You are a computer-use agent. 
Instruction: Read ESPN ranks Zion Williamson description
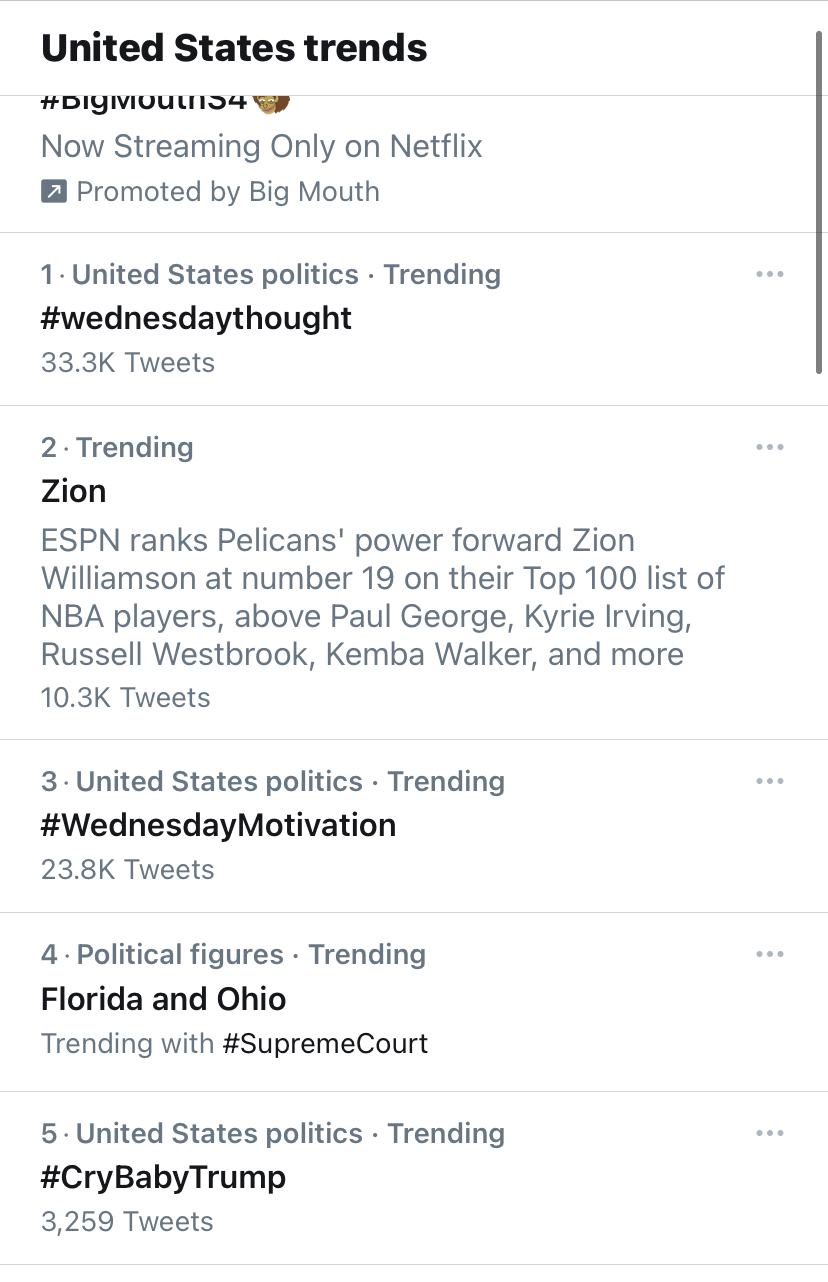tap(383, 598)
